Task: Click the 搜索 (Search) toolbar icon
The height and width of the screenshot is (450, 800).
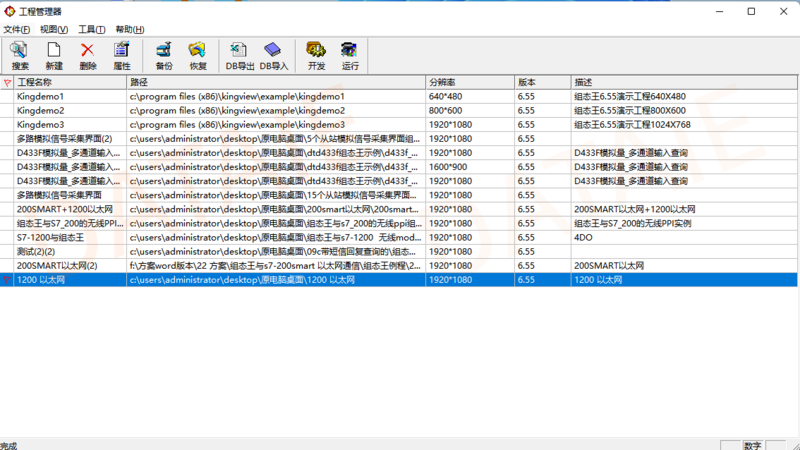Action: point(20,56)
